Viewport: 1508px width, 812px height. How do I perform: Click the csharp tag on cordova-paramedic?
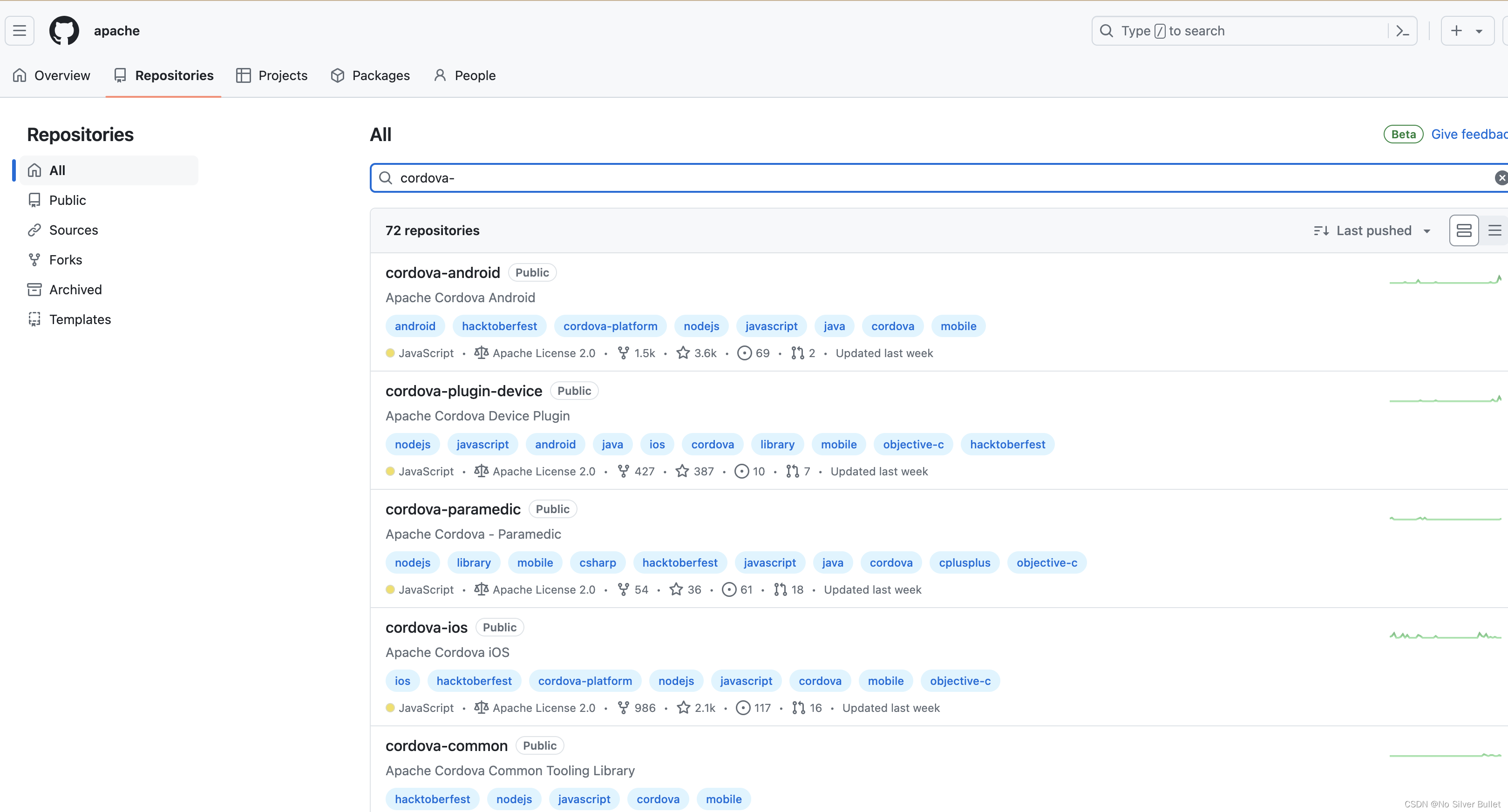coord(598,562)
